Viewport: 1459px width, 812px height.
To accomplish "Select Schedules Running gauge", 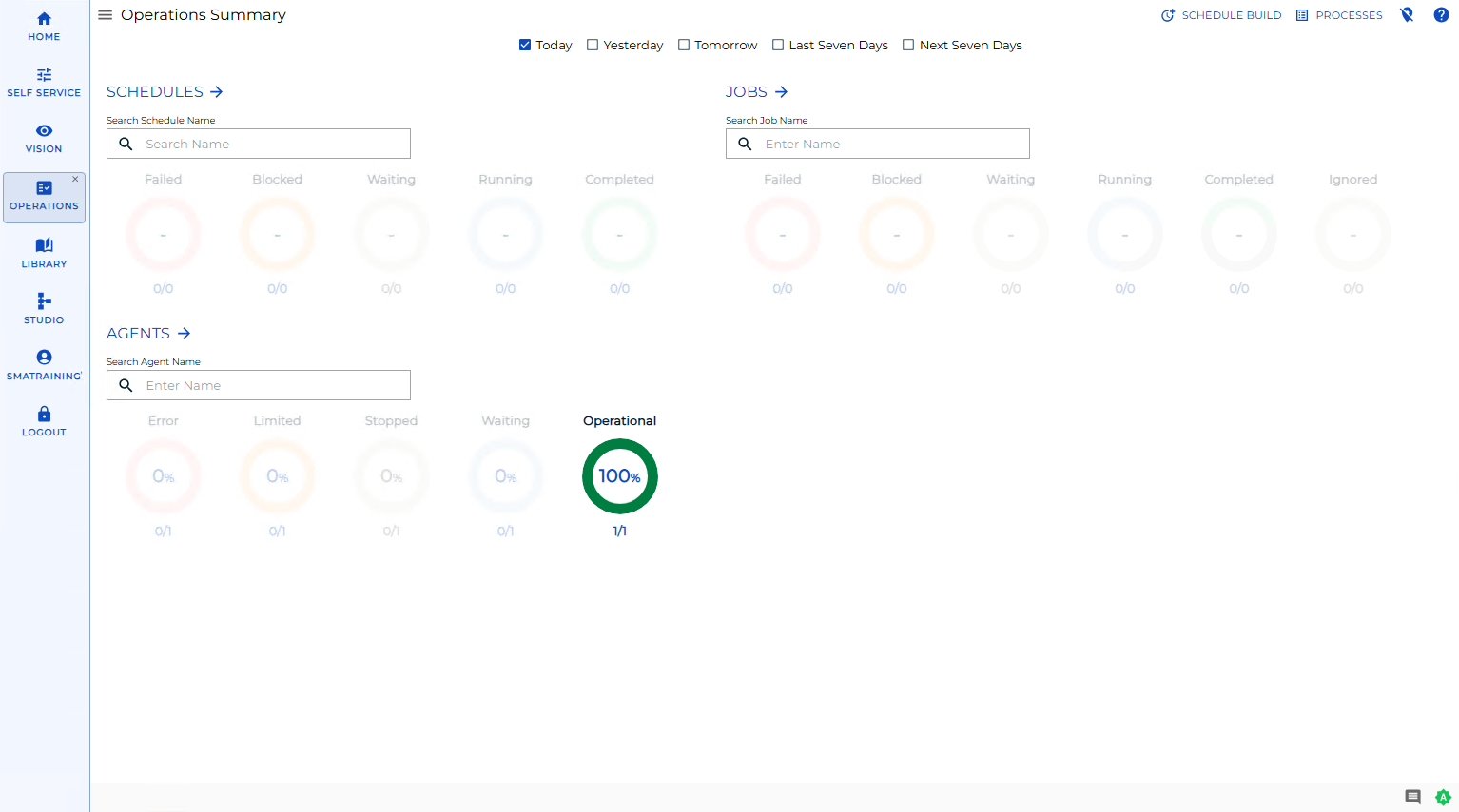I will (506, 235).
